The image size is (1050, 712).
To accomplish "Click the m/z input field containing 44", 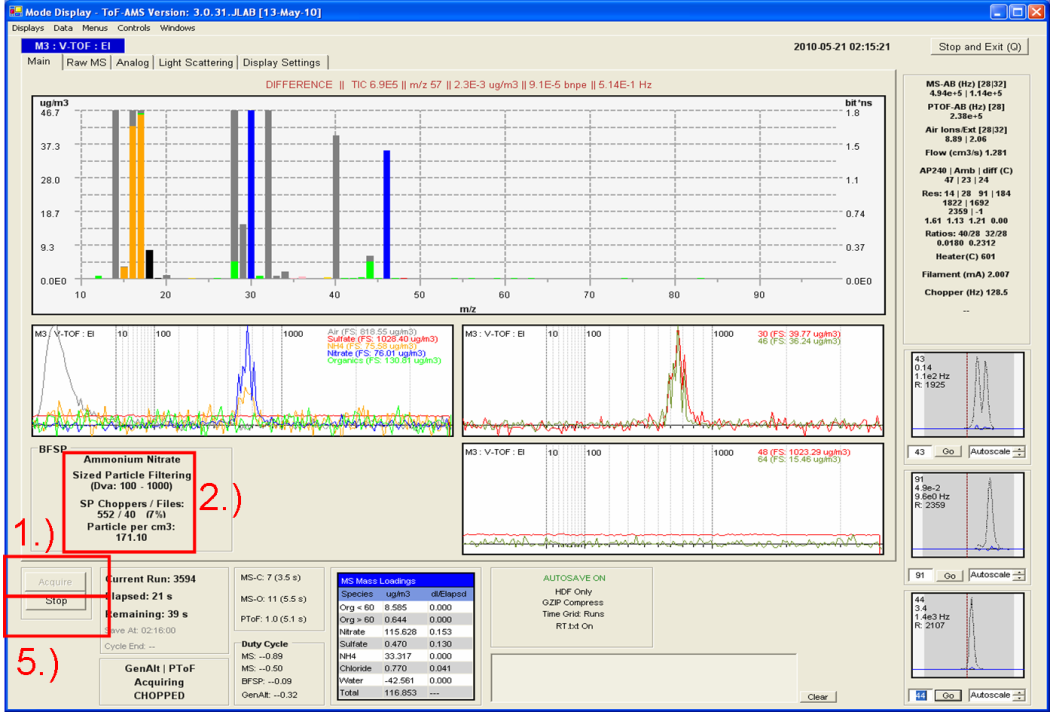I will coord(919,695).
